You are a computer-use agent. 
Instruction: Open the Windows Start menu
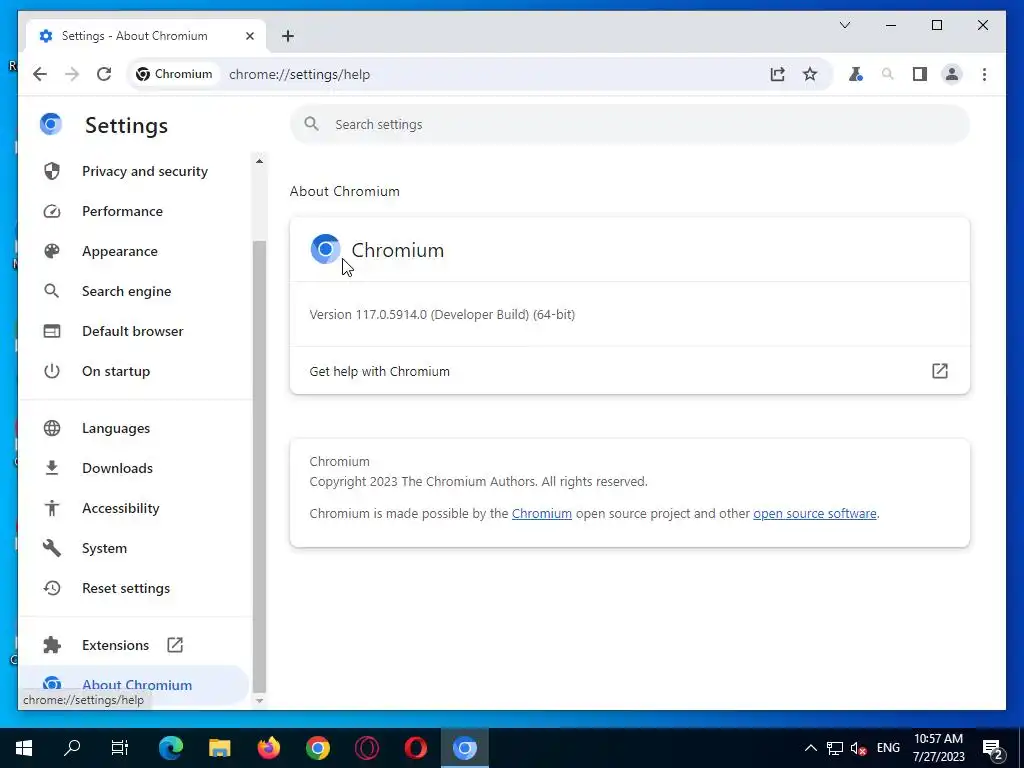[x=24, y=748]
